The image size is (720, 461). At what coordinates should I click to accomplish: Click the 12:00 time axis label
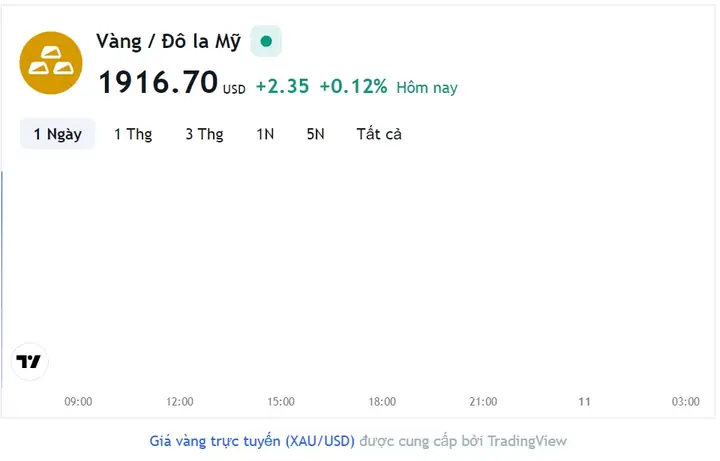[x=180, y=402]
